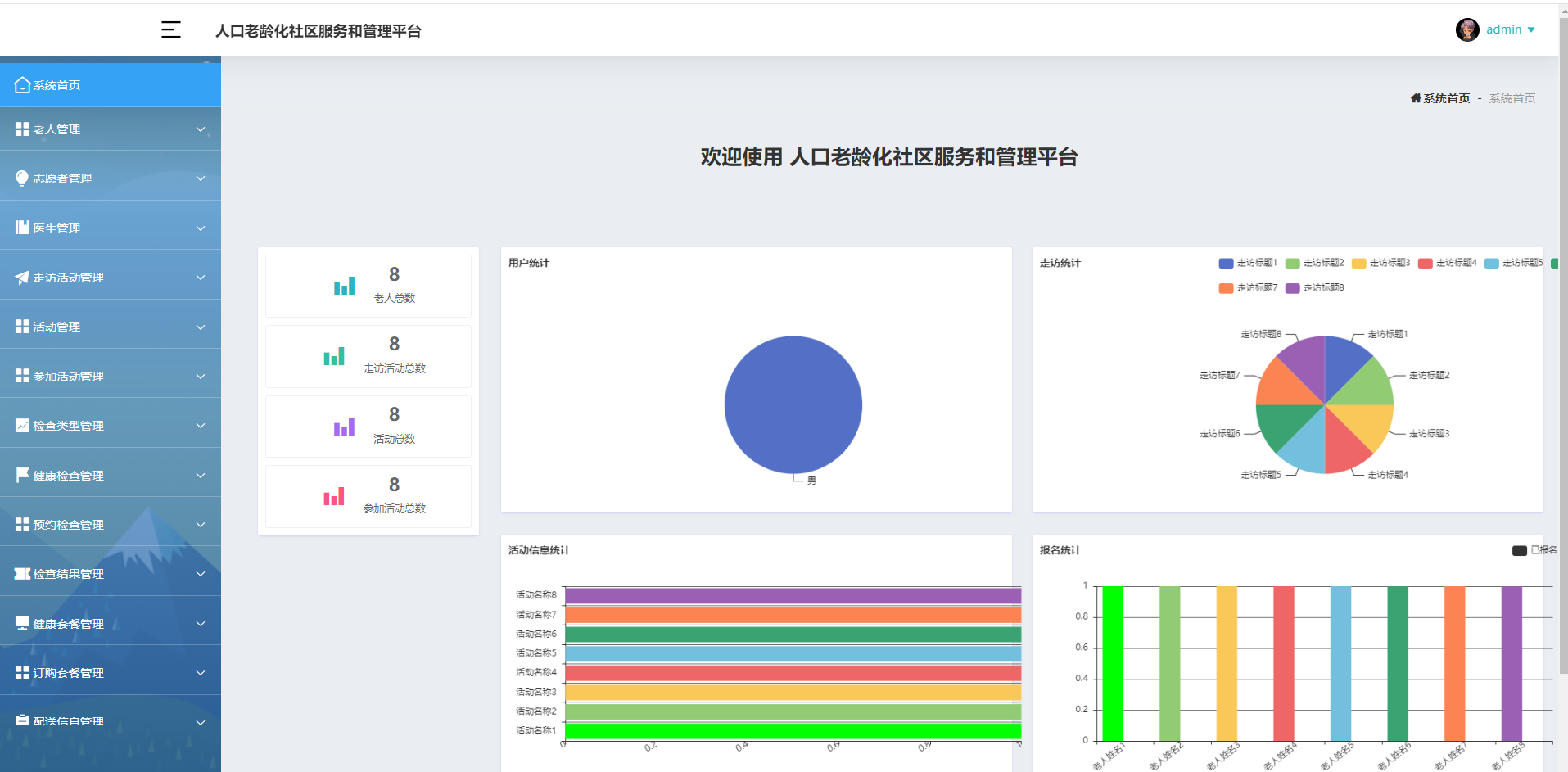The image size is (1568, 772).
Task: Expand 志愿者管理 with its chevron
Action: pyautogui.click(x=201, y=178)
